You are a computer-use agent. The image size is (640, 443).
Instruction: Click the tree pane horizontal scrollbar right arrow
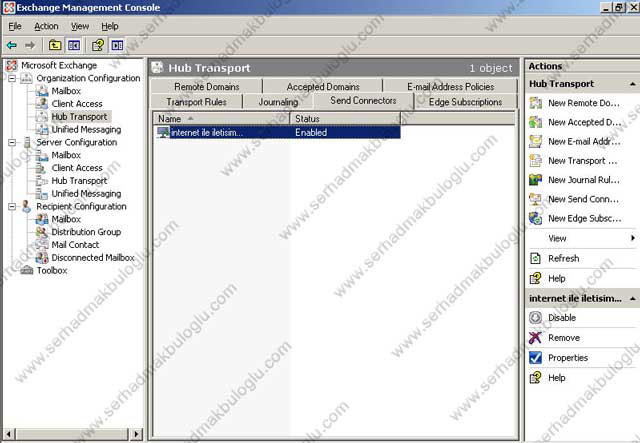click(x=137, y=434)
